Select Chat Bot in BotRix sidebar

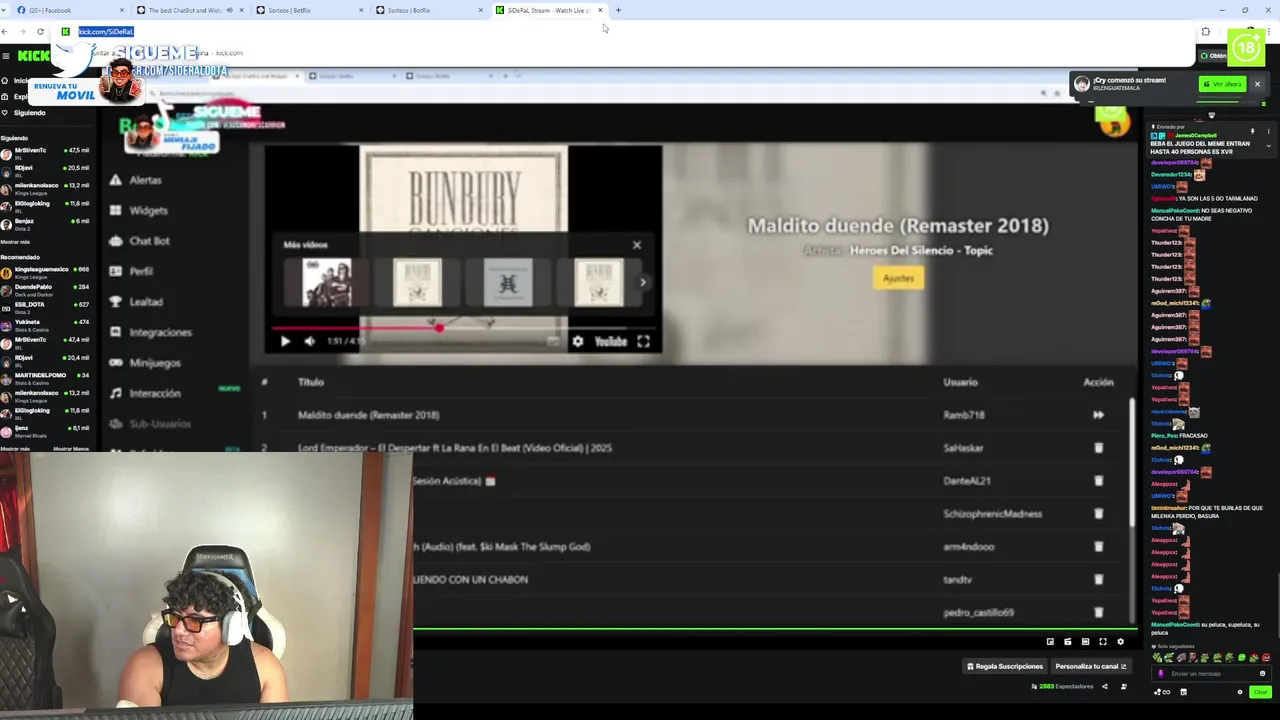click(x=139, y=241)
